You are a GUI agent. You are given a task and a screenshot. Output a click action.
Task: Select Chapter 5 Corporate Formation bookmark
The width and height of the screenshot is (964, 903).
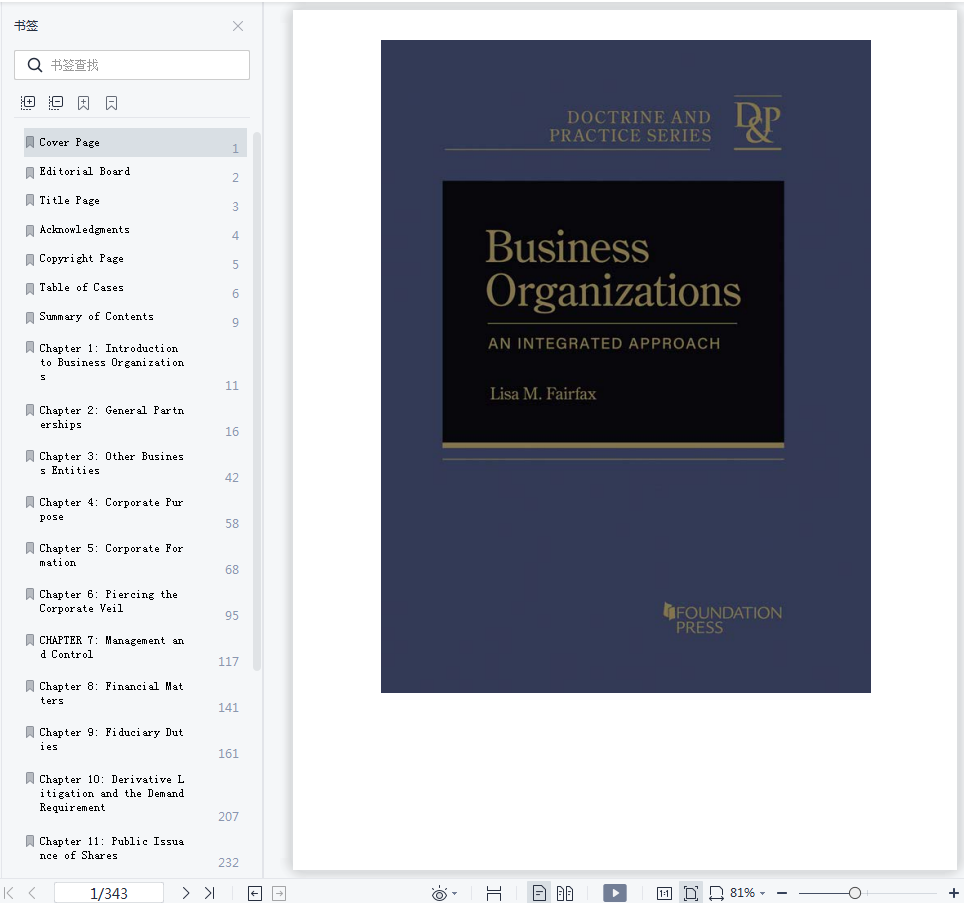tap(135, 556)
